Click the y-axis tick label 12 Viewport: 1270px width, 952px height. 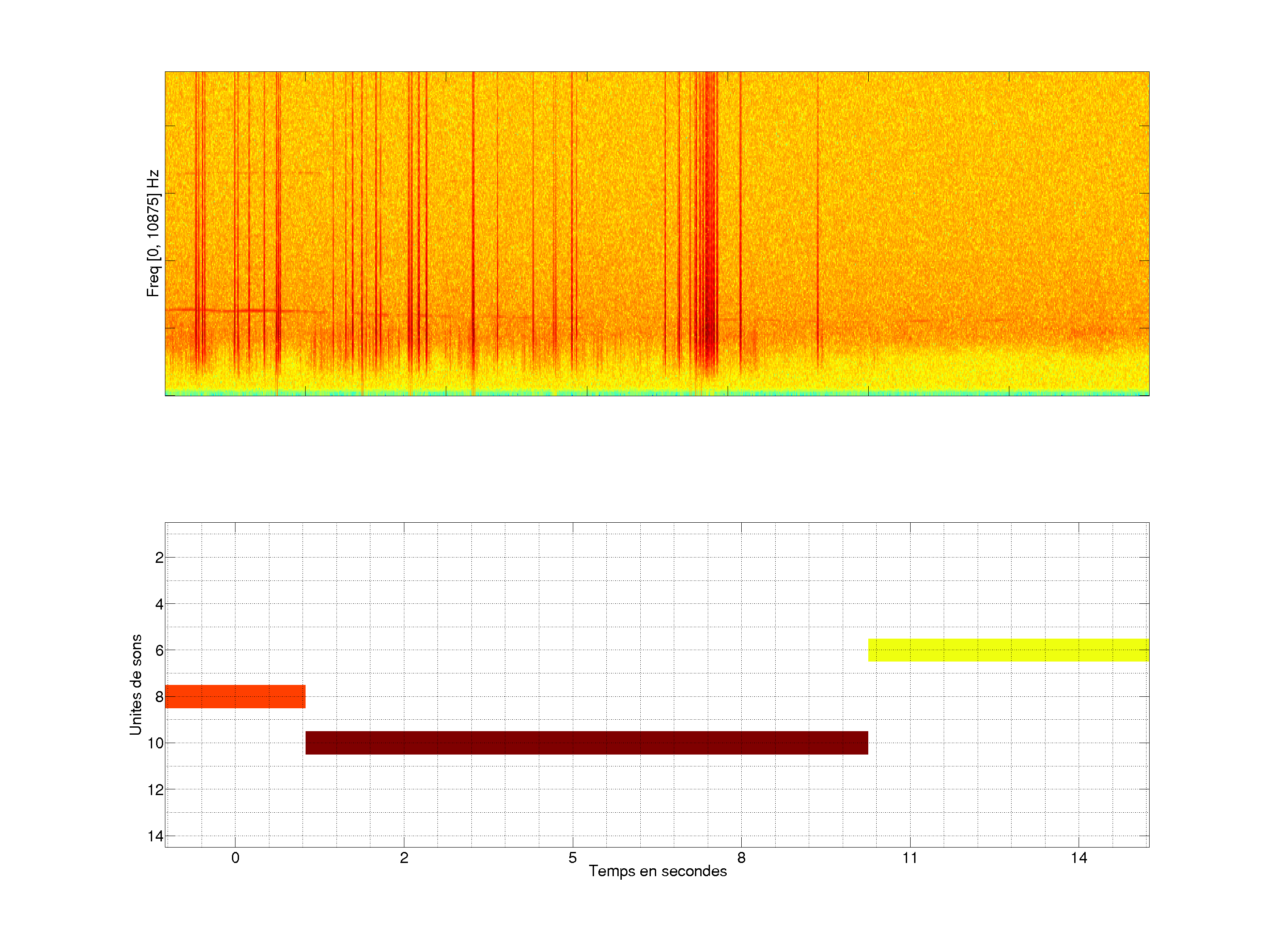[x=156, y=790]
